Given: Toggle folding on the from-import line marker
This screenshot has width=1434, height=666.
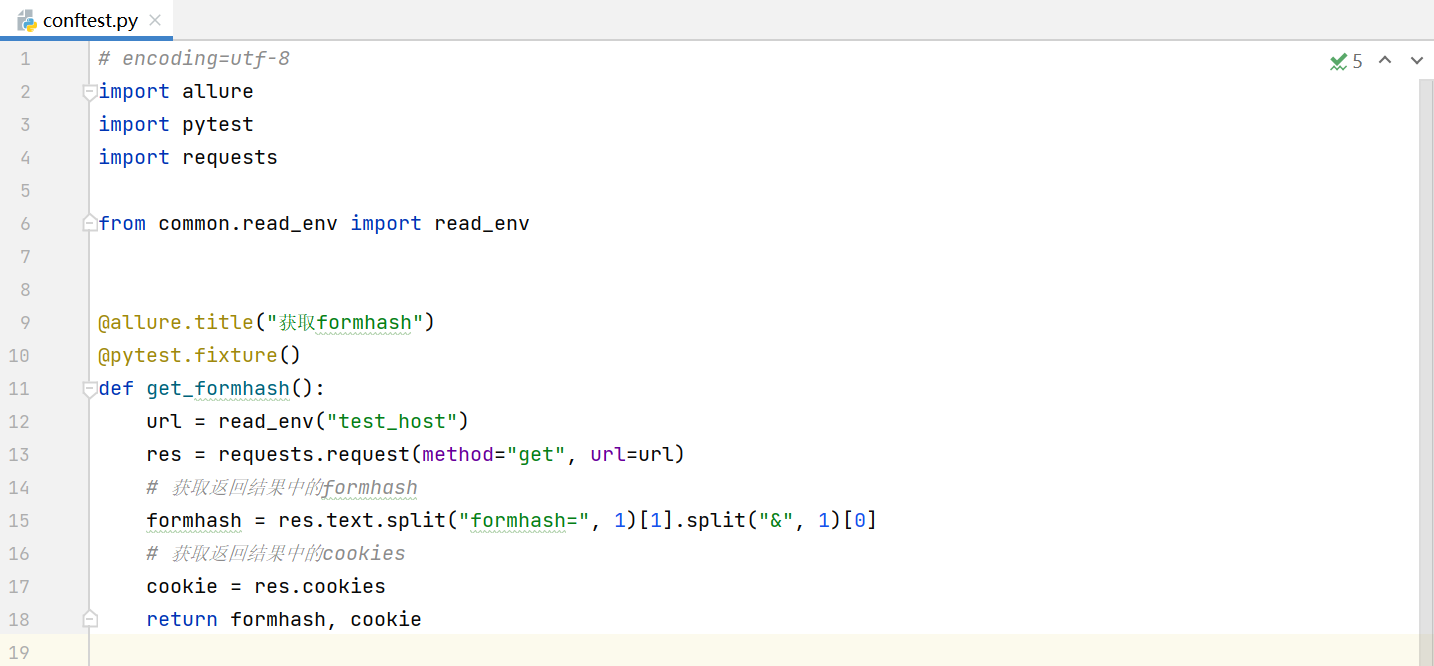Looking at the screenshot, I should [x=89, y=223].
